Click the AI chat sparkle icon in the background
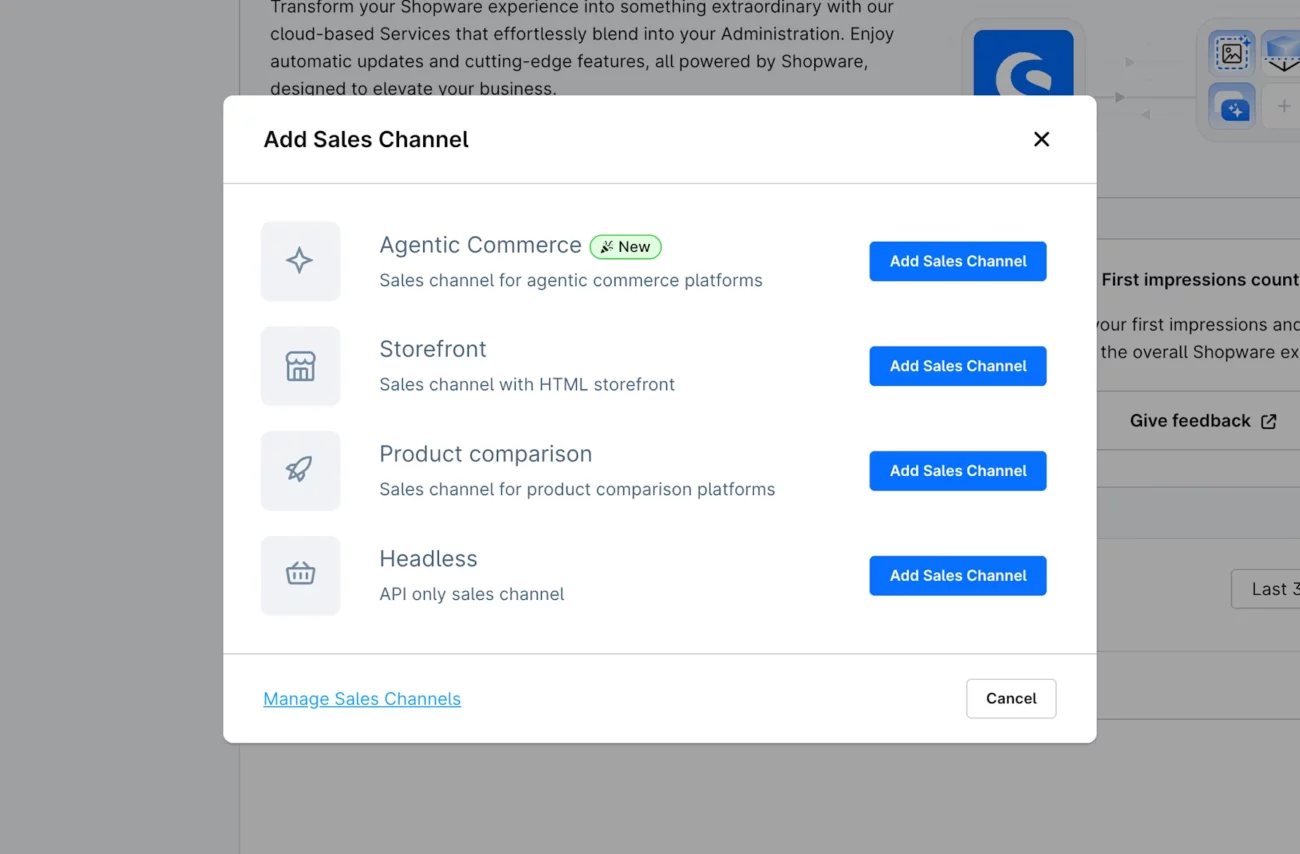The image size is (1300, 854). (x=1232, y=106)
